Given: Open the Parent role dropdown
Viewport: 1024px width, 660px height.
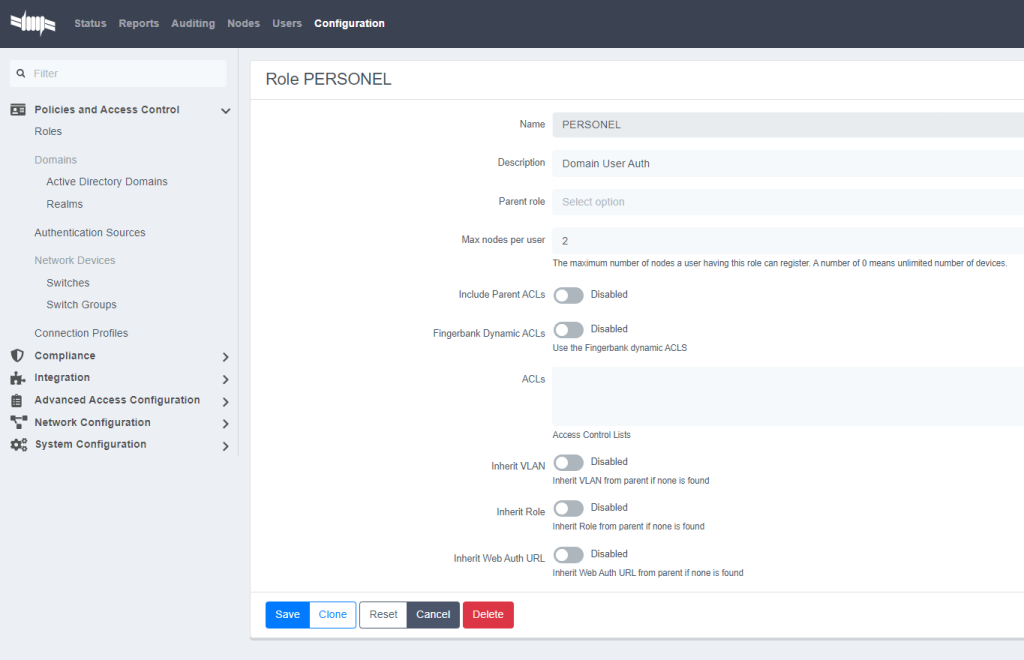Looking at the screenshot, I should 787,202.
